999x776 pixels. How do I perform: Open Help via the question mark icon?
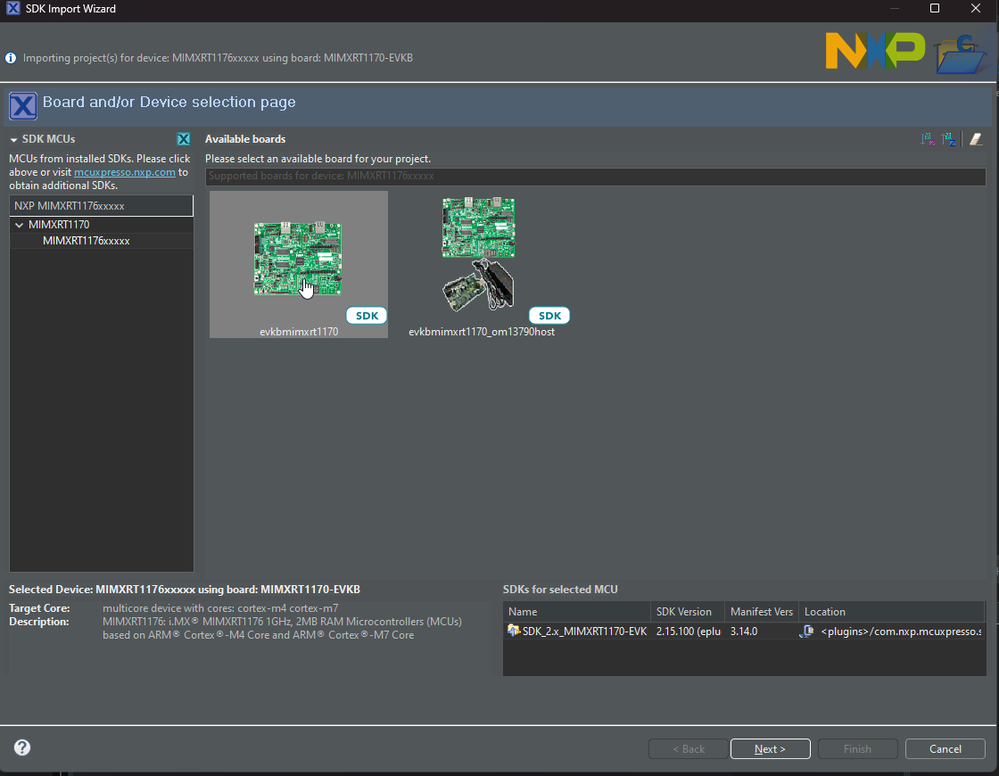pyautogui.click(x=21, y=747)
